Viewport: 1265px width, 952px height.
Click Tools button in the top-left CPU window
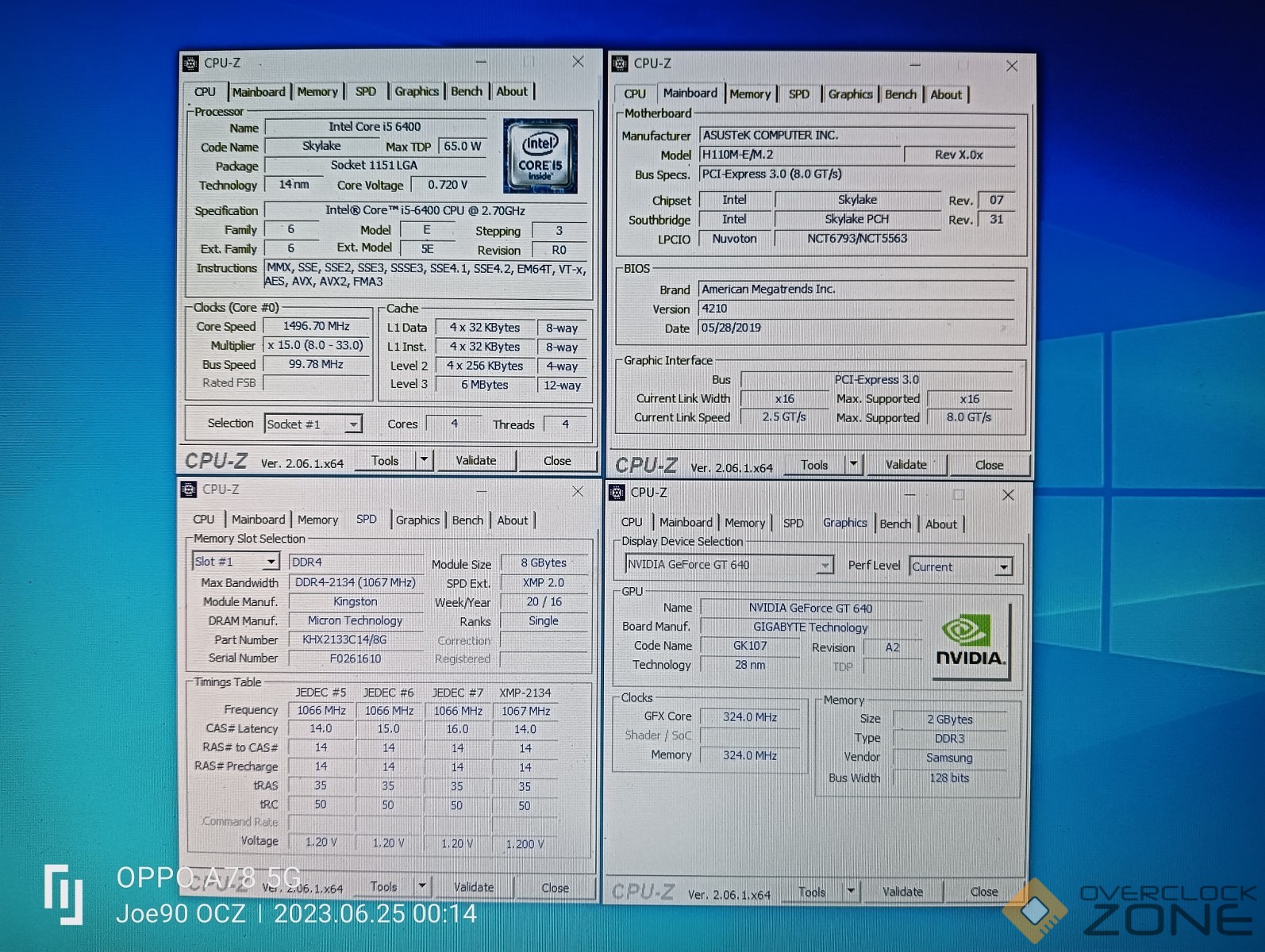coord(385,461)
